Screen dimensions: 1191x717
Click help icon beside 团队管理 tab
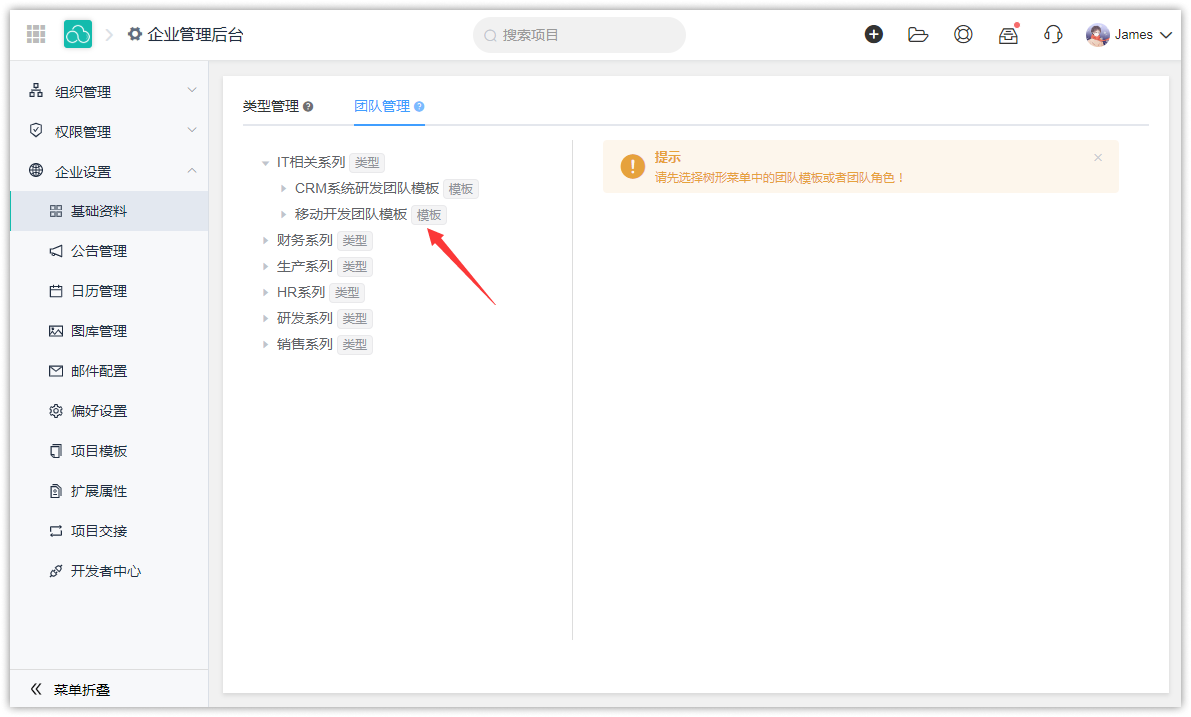tap(419, 107)
